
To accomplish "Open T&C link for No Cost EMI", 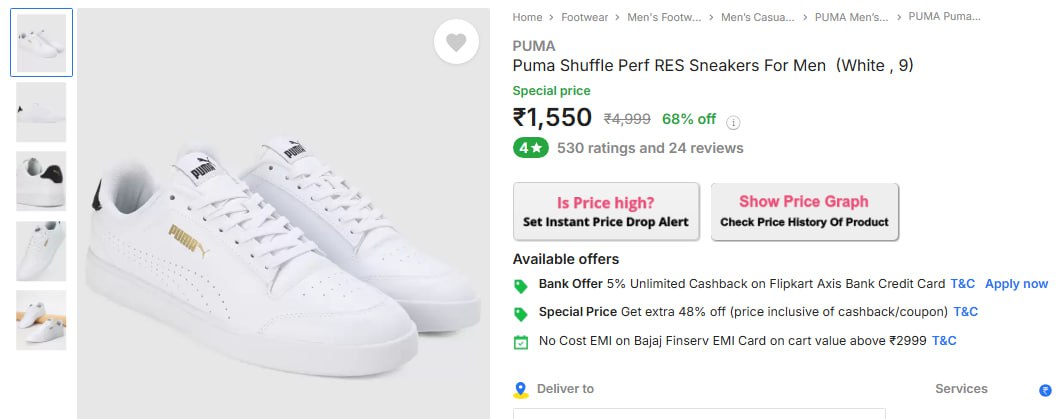I will coord(944,341).
